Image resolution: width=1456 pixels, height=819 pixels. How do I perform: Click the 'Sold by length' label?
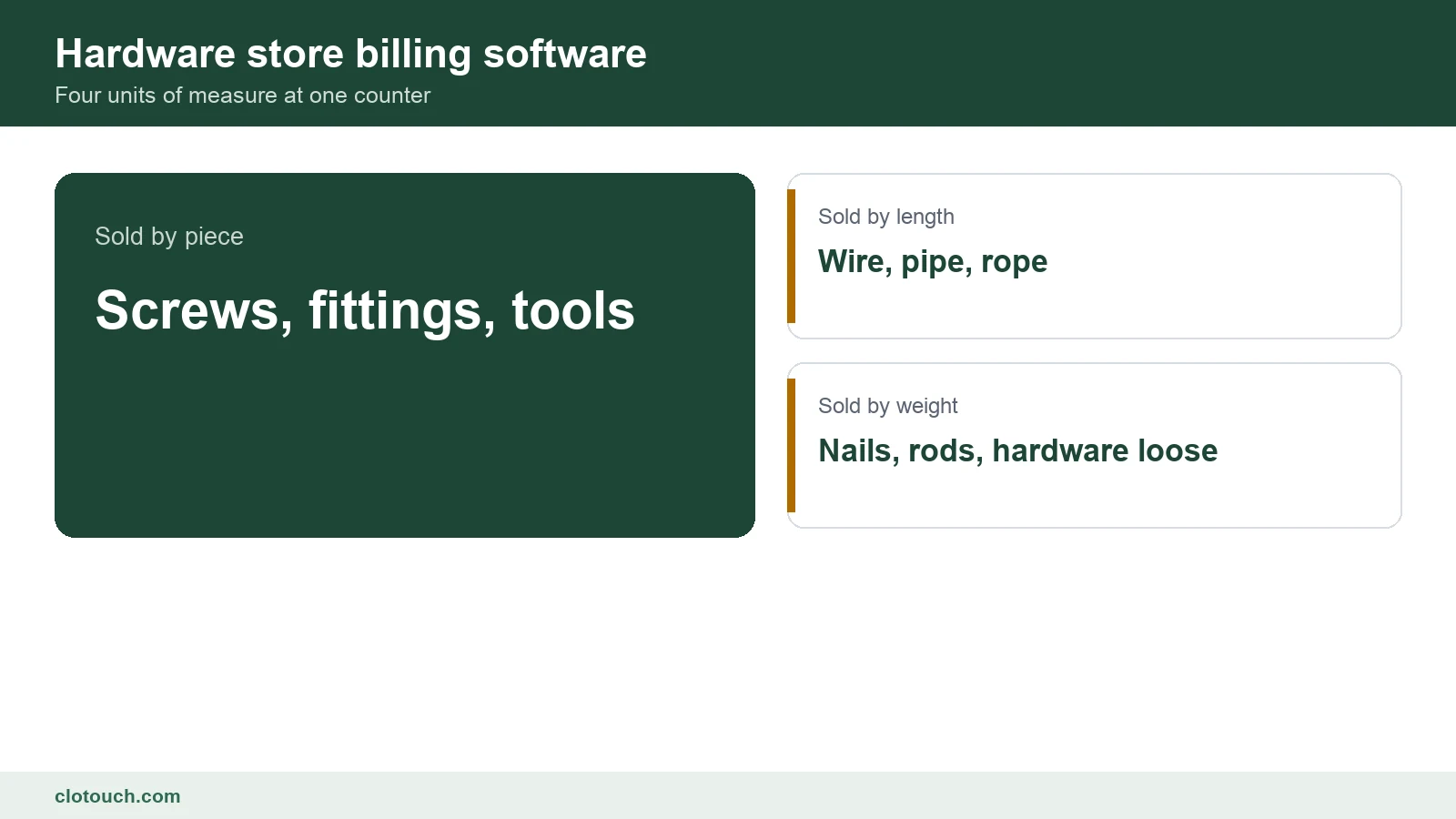886,217
